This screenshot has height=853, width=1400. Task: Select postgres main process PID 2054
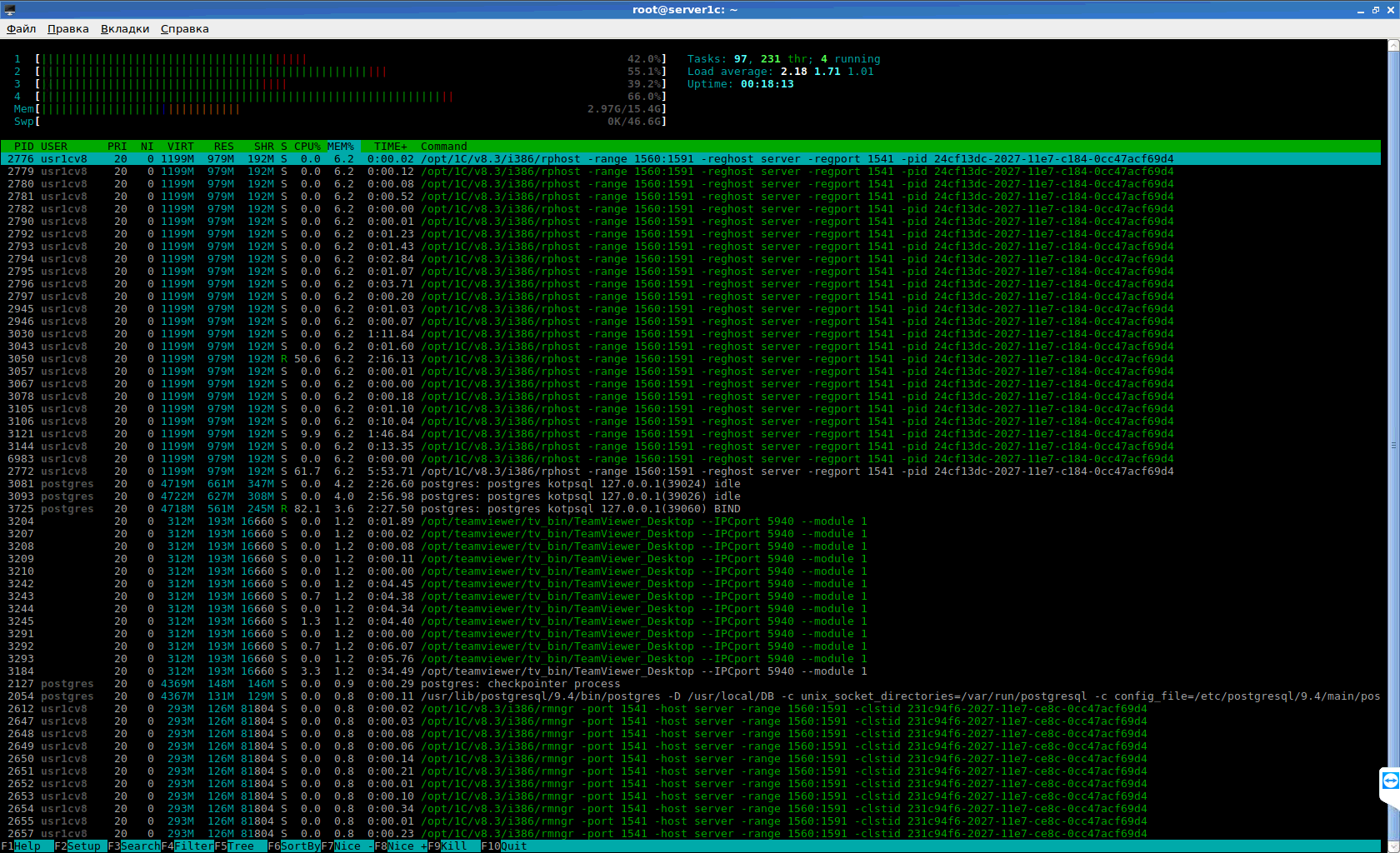690,696
